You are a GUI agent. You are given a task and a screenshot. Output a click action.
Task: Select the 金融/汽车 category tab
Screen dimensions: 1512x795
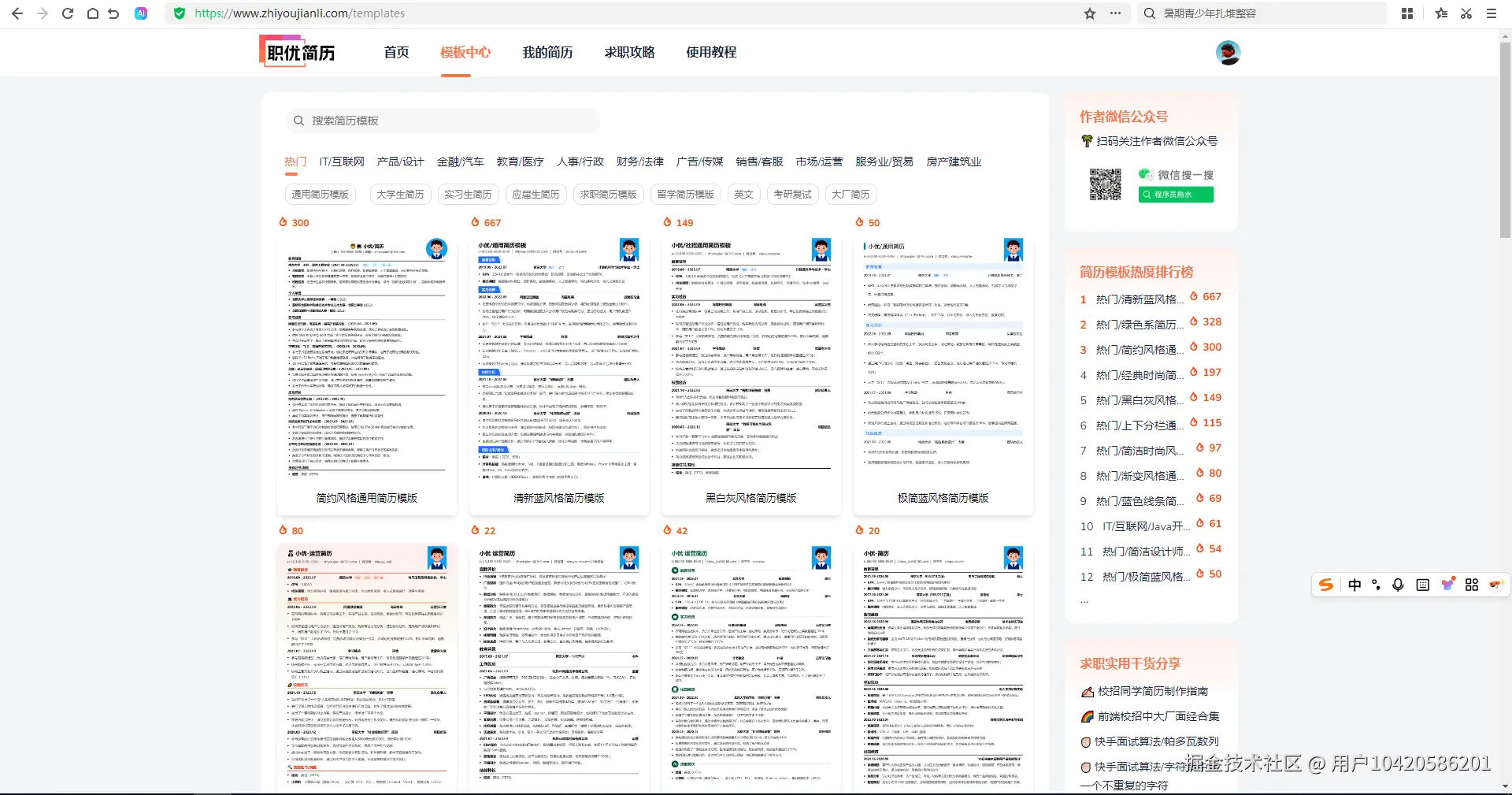[x=461, y=162]
